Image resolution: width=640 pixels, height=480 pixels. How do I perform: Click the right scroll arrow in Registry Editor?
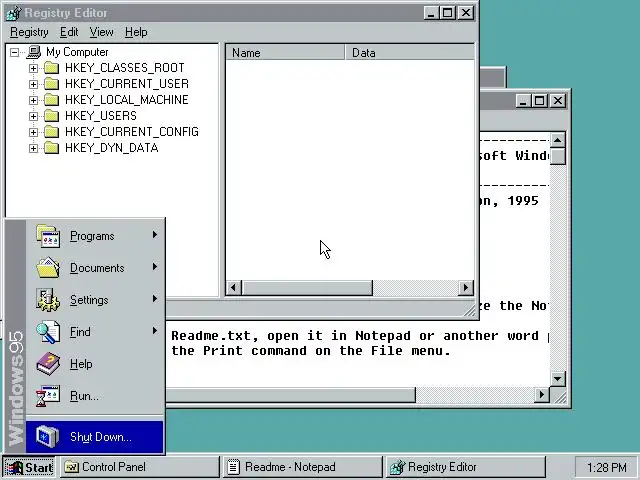[466, 287]
